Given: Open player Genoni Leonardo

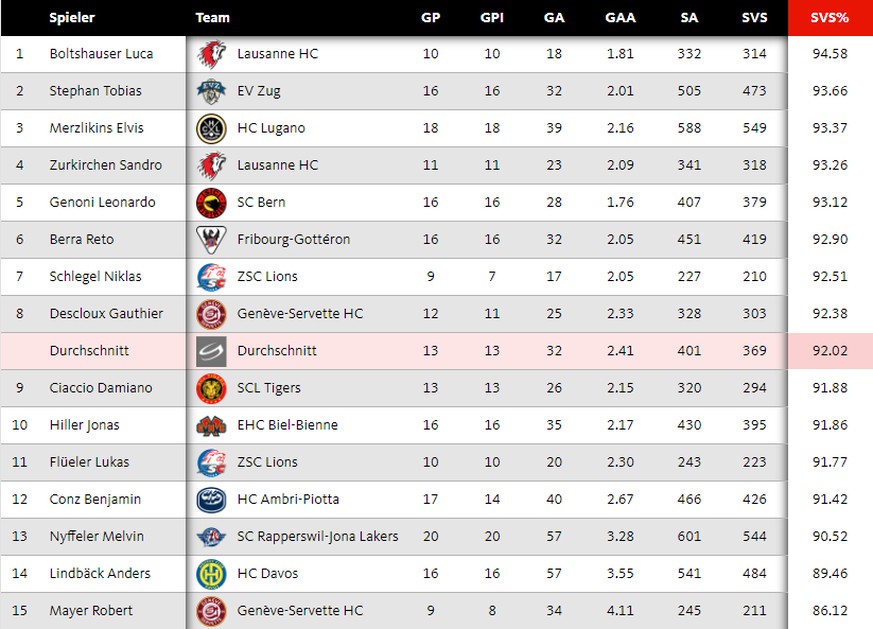Looking at the screenshot, I should (102, 202).
